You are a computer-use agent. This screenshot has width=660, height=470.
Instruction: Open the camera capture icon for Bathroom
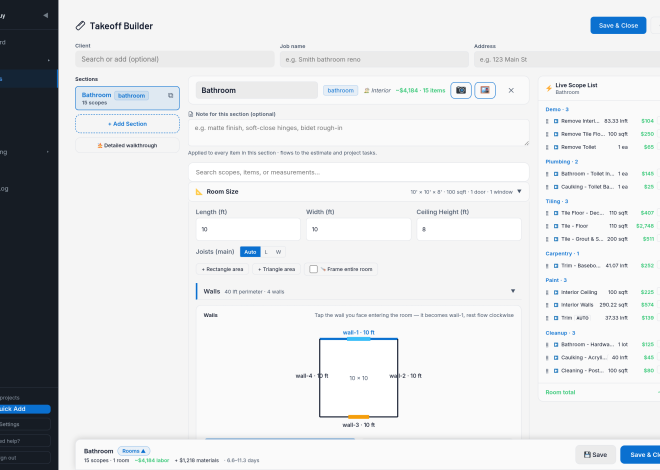tap(461, 90)
